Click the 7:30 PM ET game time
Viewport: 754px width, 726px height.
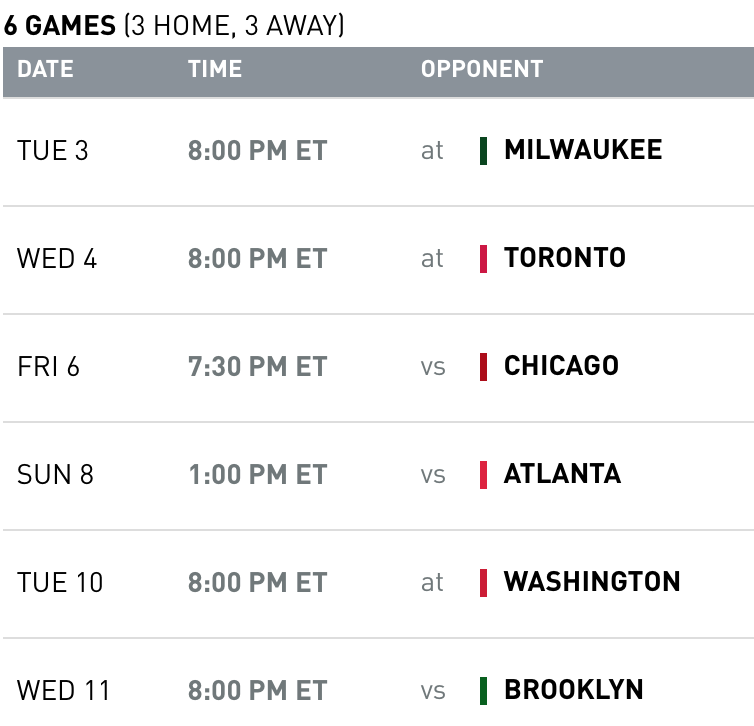(x=257, y=367)
